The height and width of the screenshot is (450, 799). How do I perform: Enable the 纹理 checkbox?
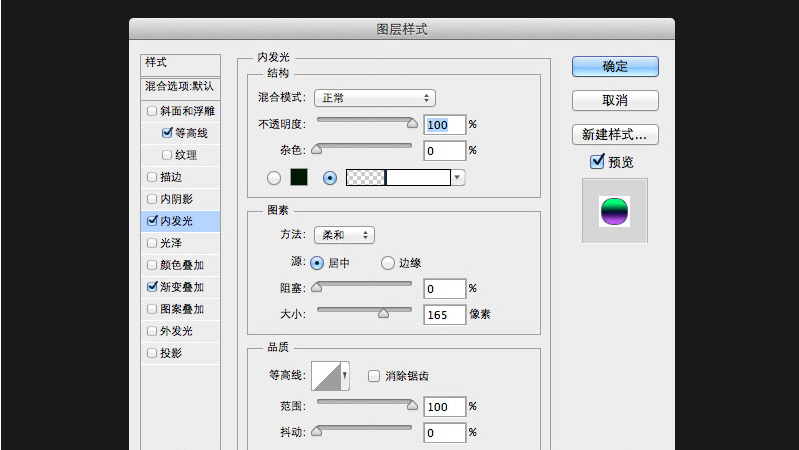pyautogui.click(x=167, y=154)
